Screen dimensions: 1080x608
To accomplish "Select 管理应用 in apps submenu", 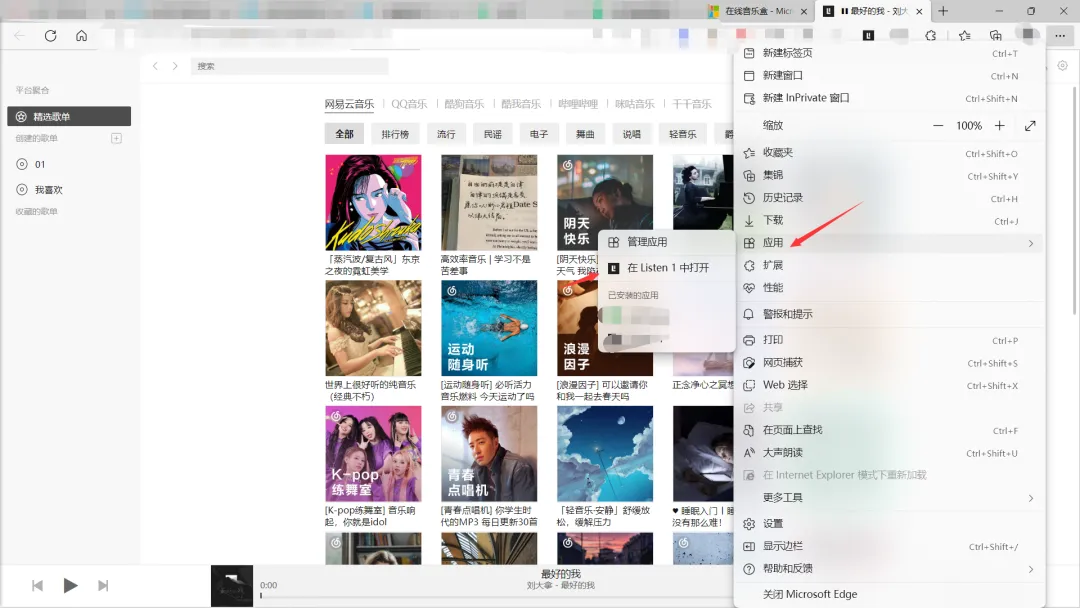I will [x=666, y=242].
